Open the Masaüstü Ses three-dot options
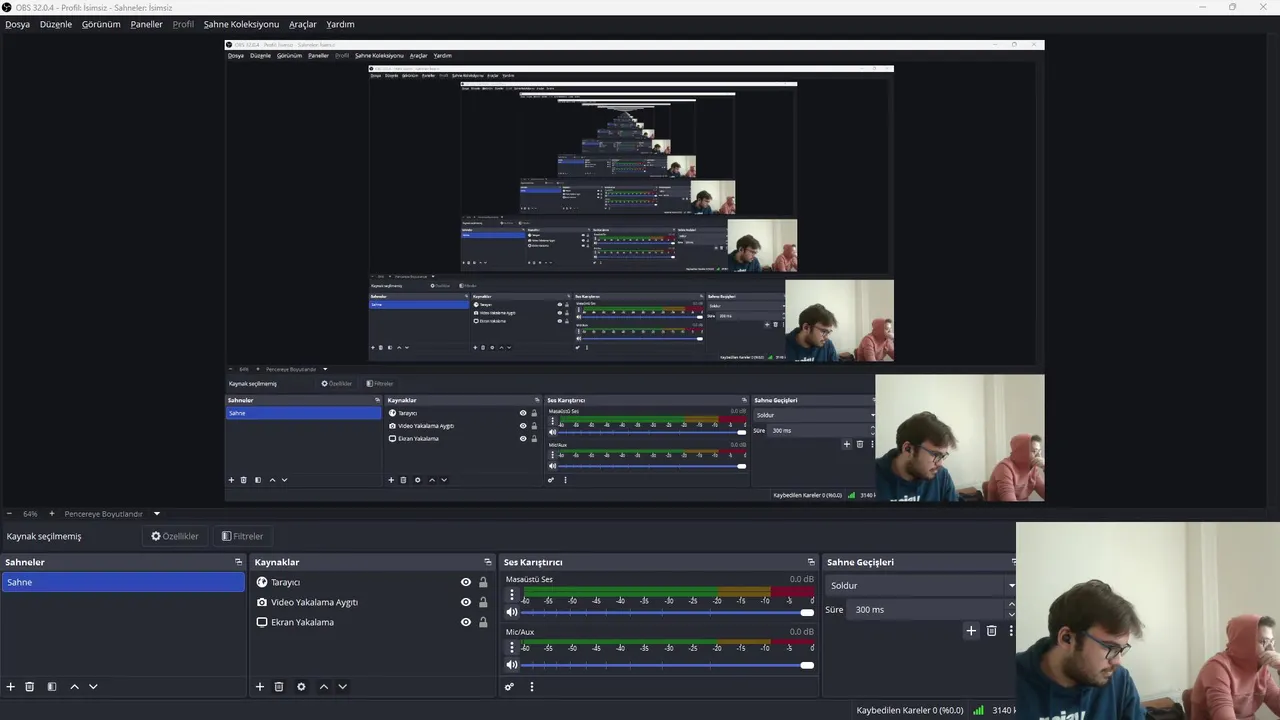The width and height of the screenshot is (1280, 720). [512, 595]
